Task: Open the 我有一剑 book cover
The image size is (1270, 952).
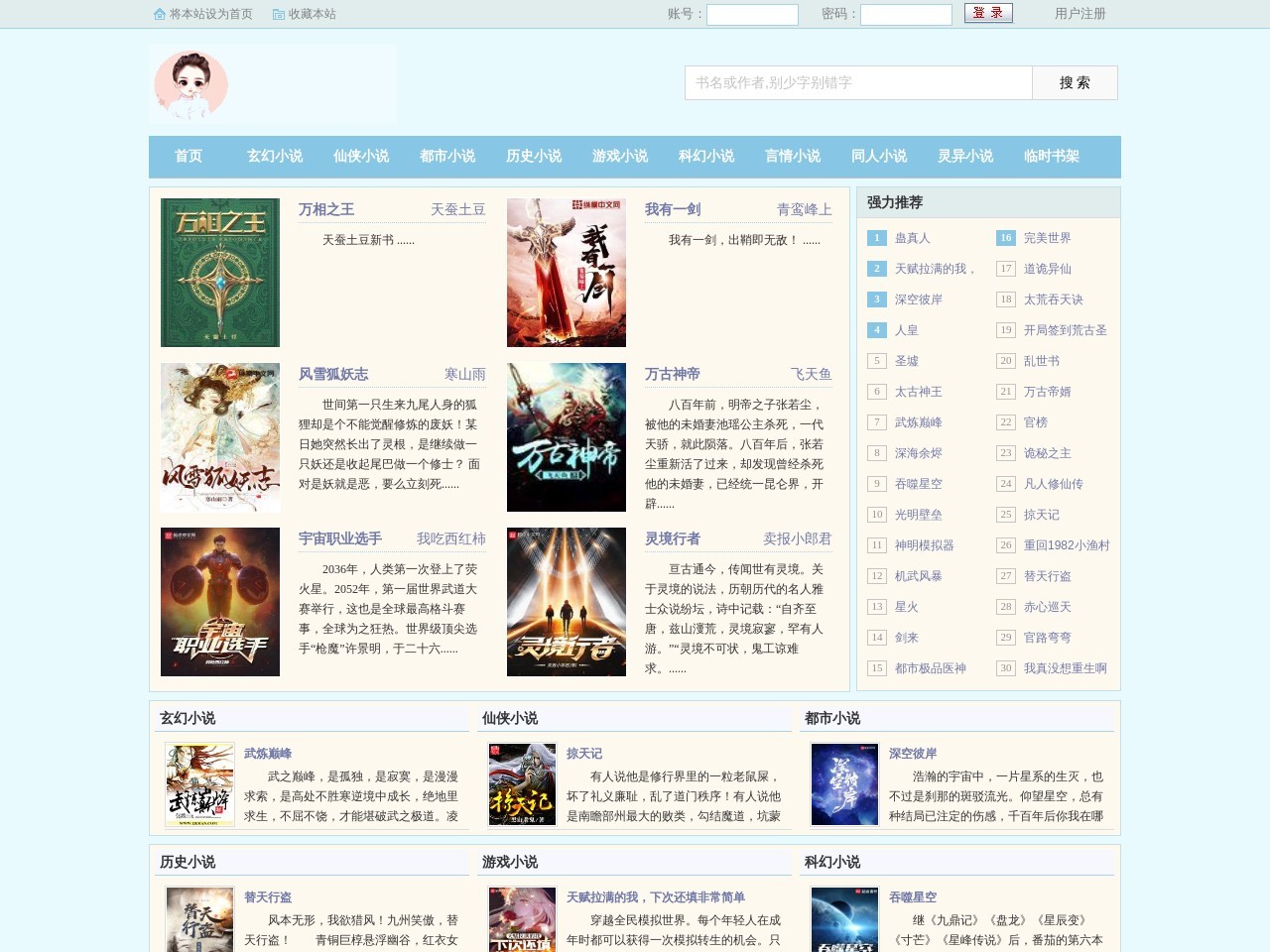Action: point(567,273)
